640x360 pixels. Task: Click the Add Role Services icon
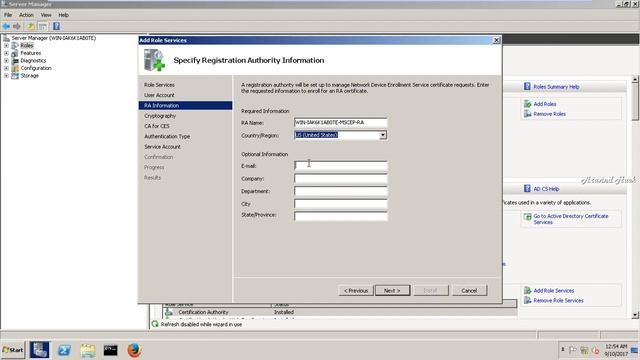tap(527, 291)
